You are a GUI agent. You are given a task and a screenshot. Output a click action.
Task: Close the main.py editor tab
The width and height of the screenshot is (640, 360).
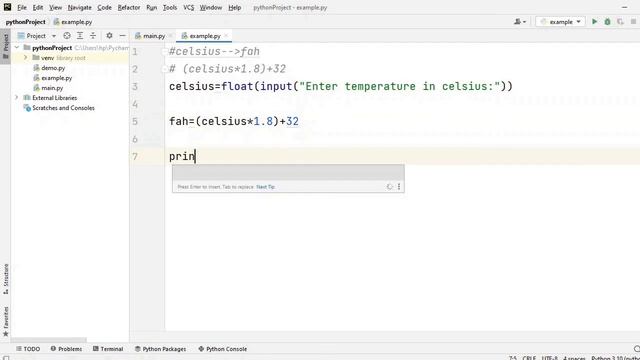[x=170, y=36]
